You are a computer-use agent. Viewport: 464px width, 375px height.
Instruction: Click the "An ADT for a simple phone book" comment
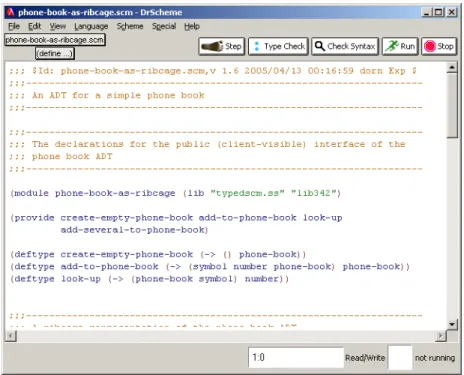coord(107,96)
